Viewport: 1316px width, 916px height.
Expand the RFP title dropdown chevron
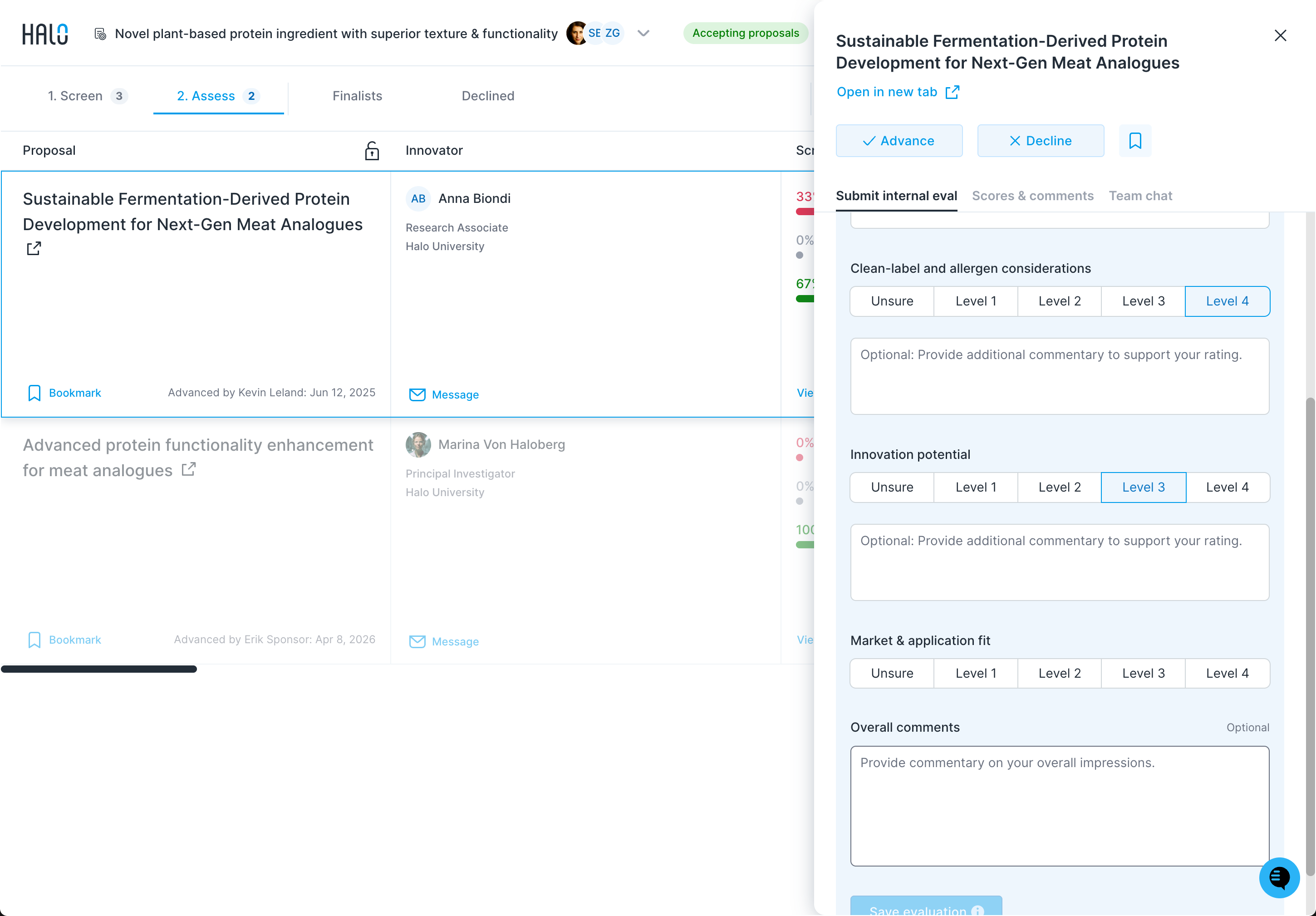point(643,33)
